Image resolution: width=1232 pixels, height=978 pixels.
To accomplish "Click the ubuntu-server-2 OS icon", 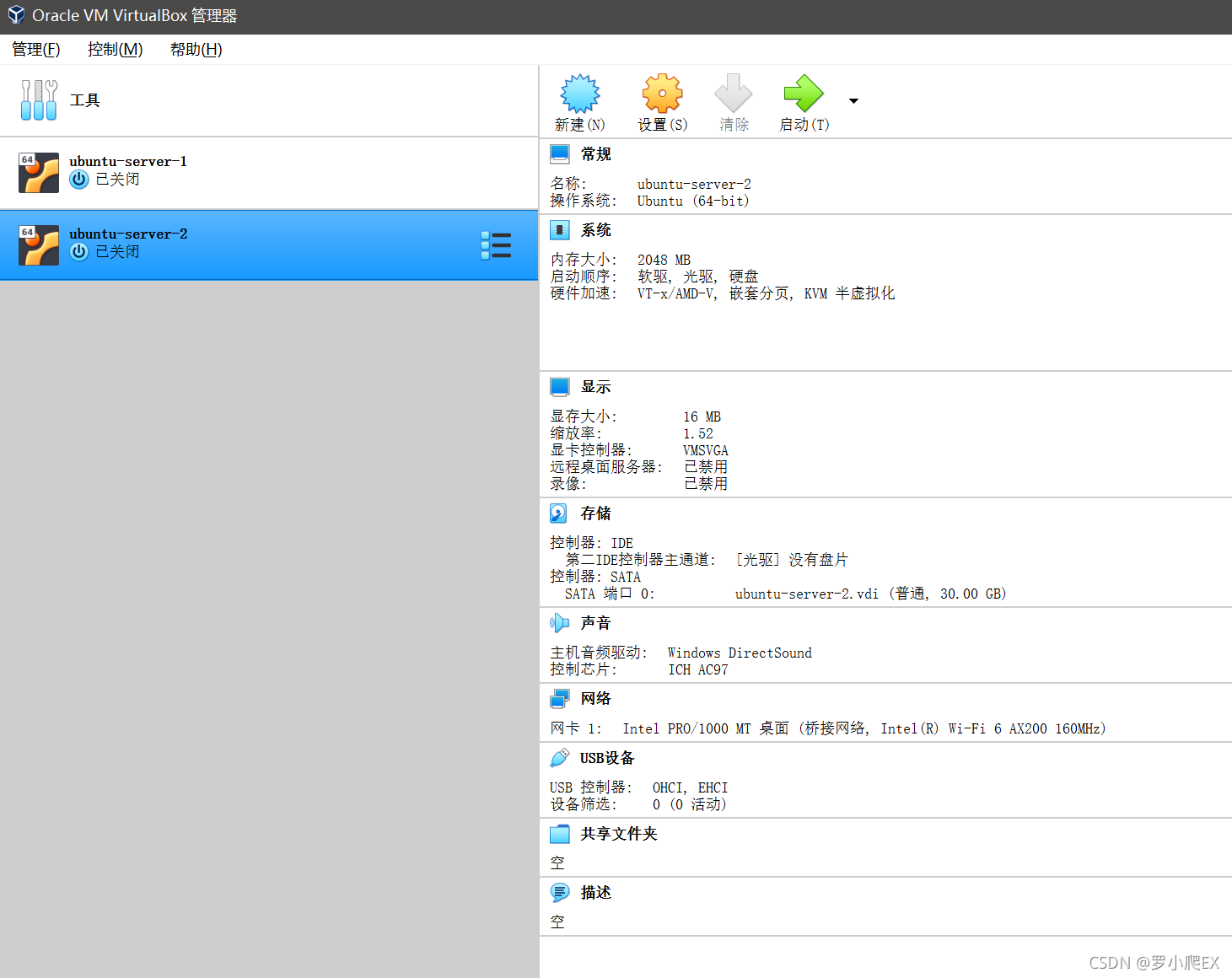I will (39, 245).
